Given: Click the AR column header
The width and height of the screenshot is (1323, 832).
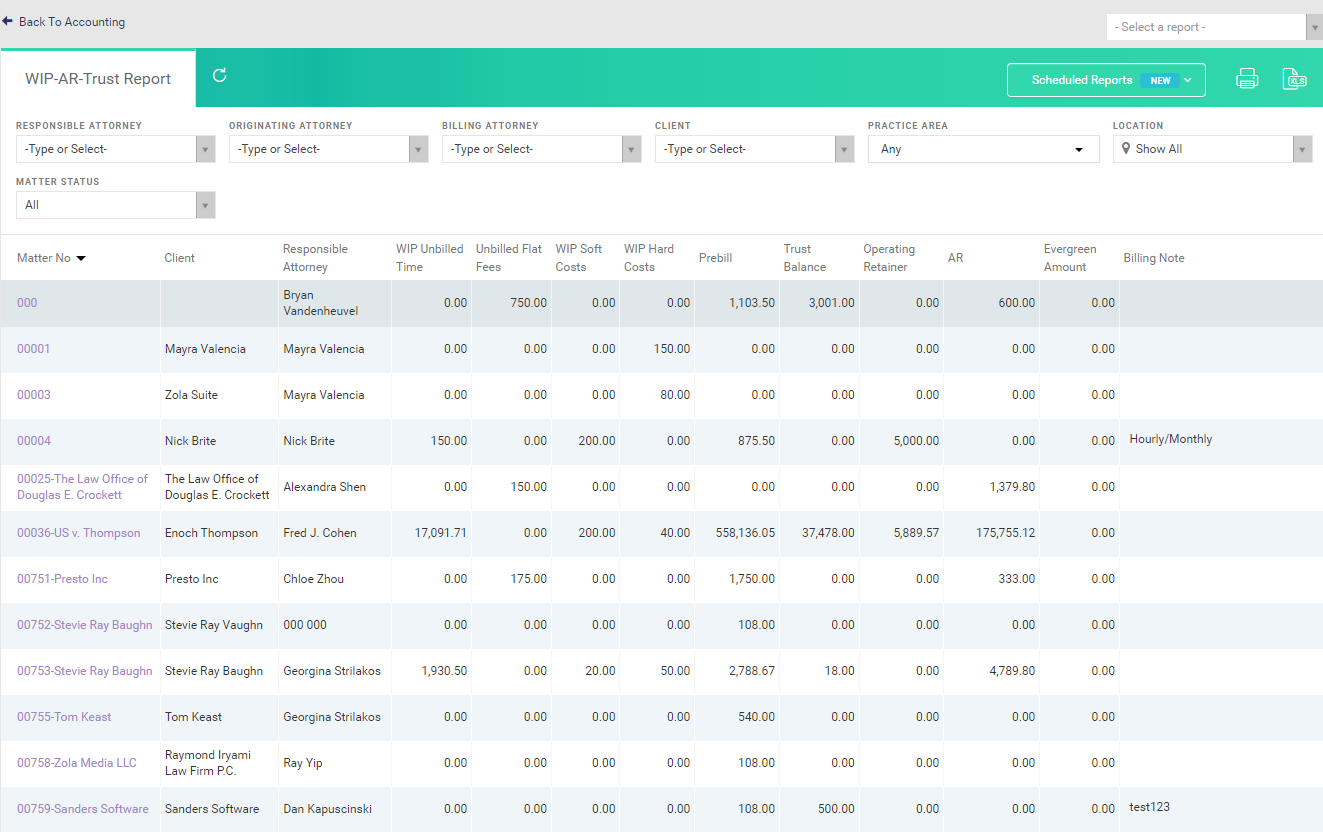Looking at the screenshot, I should [x=956, y=258].
